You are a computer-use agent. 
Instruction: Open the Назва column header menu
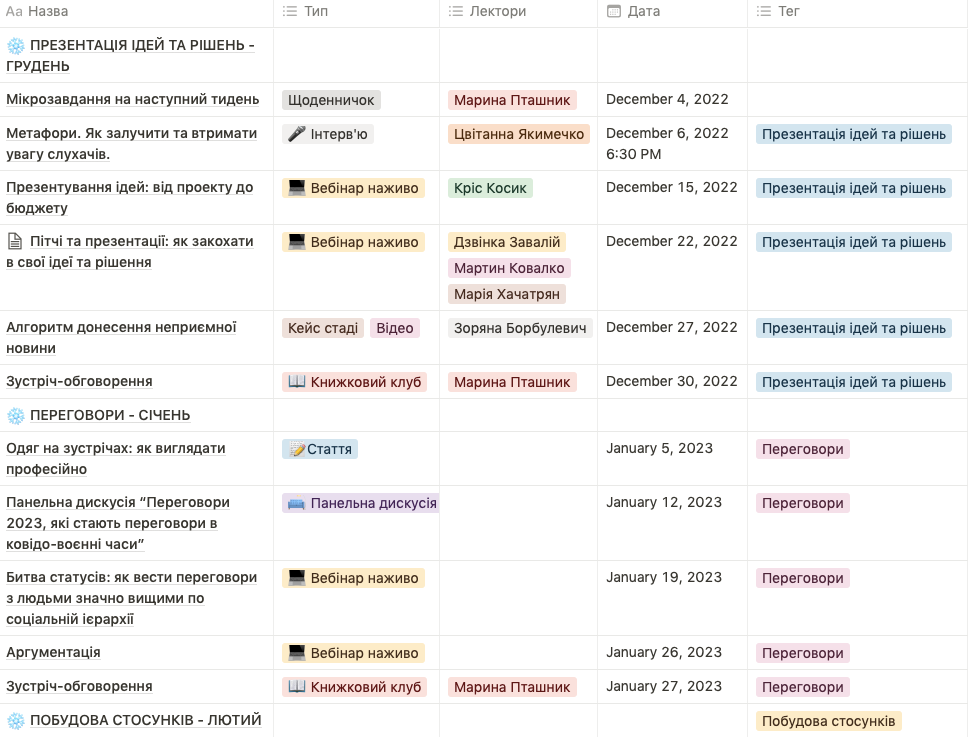click(x=48, y=11)
